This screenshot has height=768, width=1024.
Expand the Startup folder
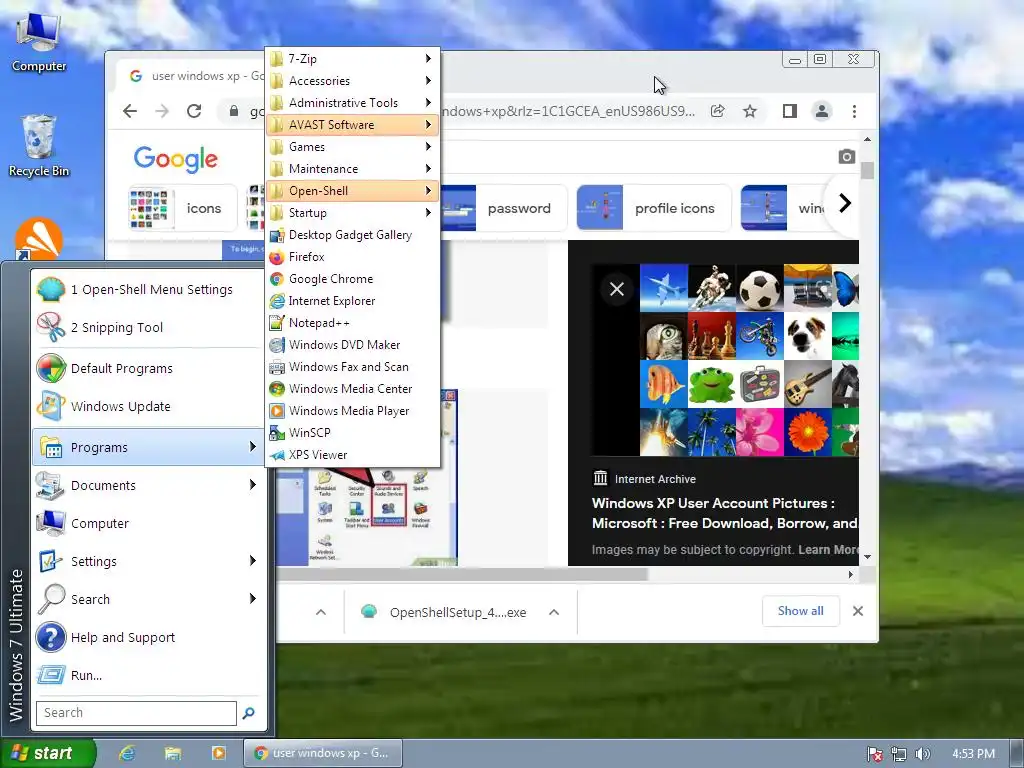353,213
